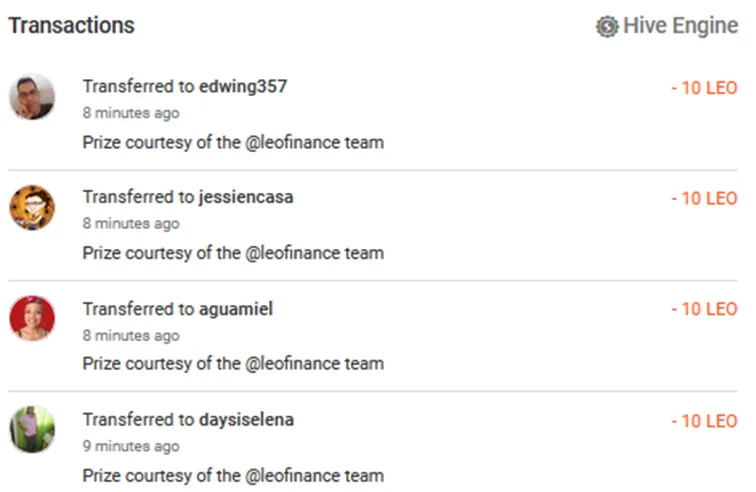Click -10 LEO amount for edwing357
The image size is (756, 492).
click(704, 88)
